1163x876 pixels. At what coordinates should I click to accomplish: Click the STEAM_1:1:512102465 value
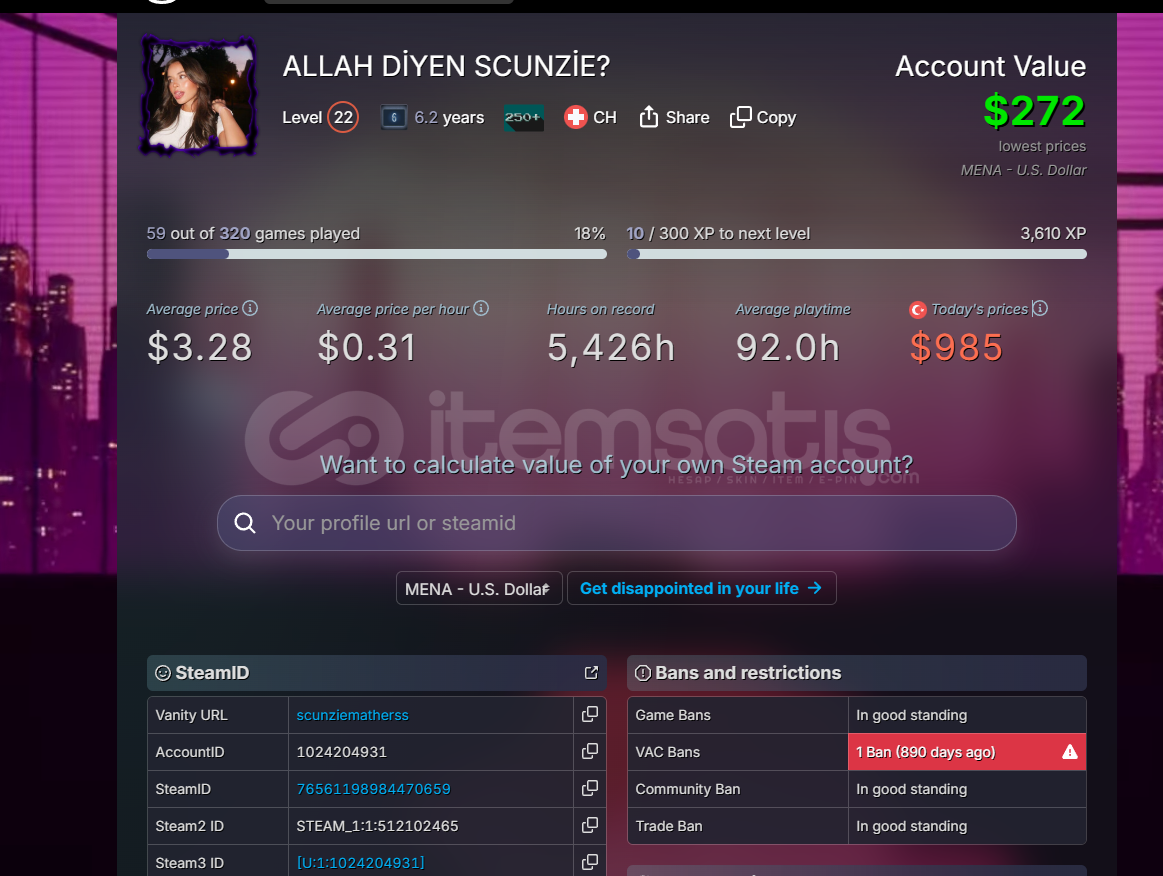point(377,826)
